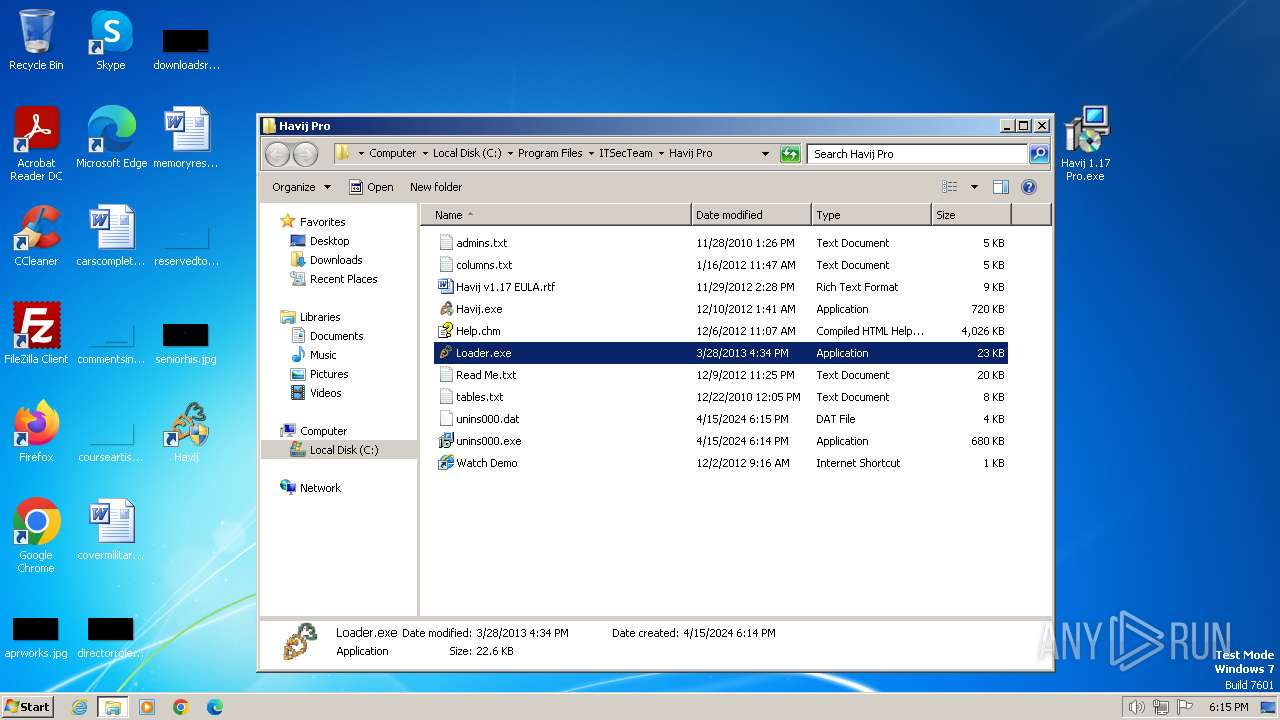Click the Open toolbar button

(x=371, y=187)
